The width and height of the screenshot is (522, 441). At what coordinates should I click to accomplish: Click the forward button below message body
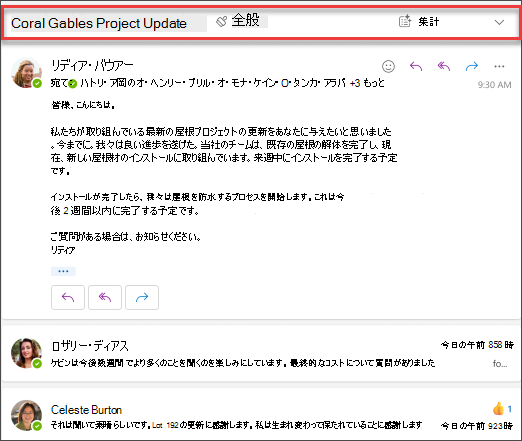(x=142, y=297)
